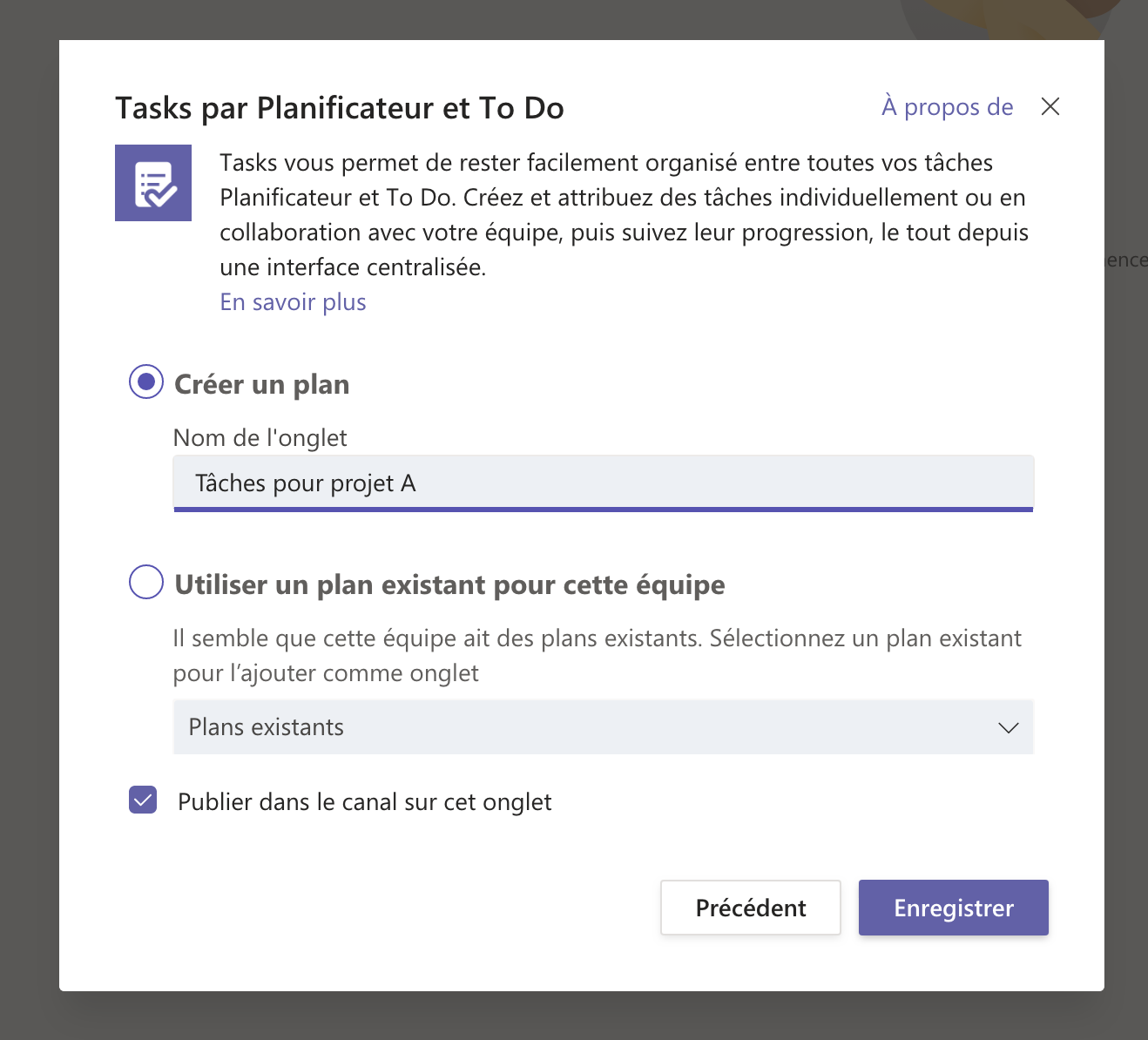This screenshot has height=1040, width=1148.
Task: Open the À propos de link
Action: 947,106
